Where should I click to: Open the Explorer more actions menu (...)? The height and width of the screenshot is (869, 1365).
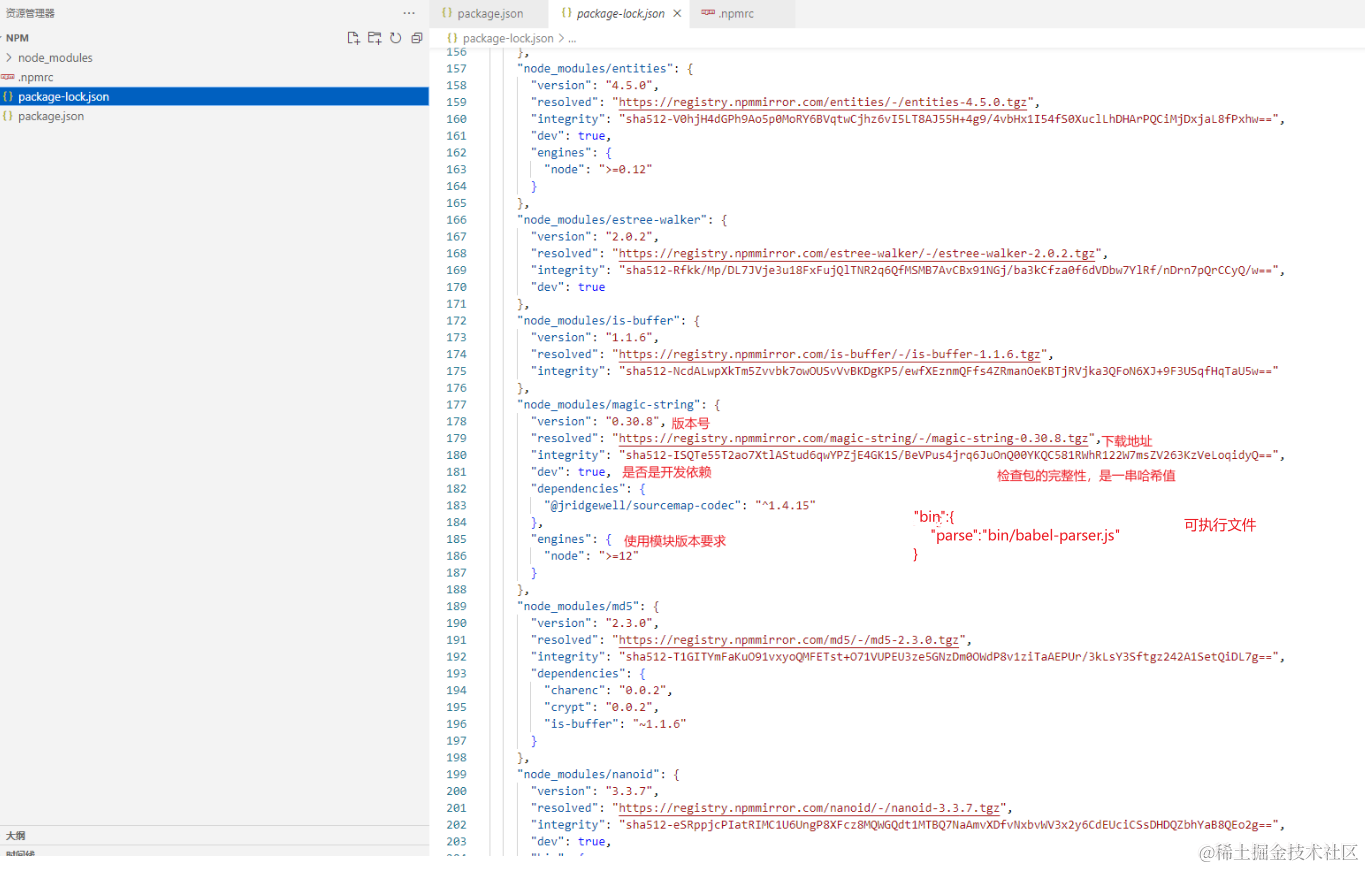(409, 12)
